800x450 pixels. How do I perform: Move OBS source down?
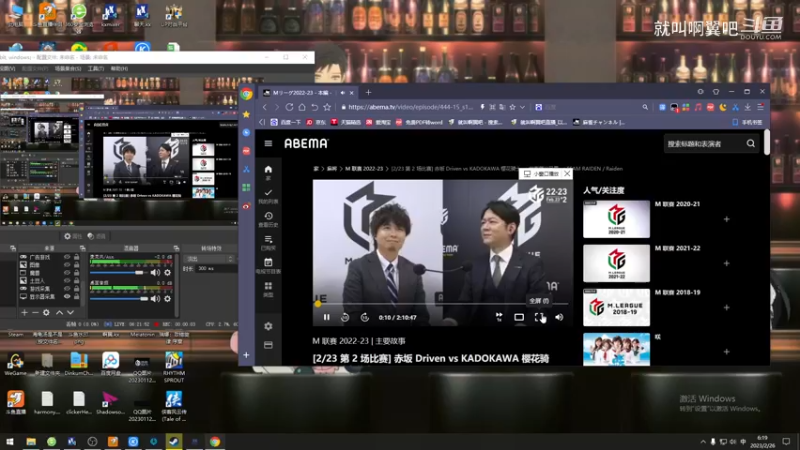(x=70, y=312)
